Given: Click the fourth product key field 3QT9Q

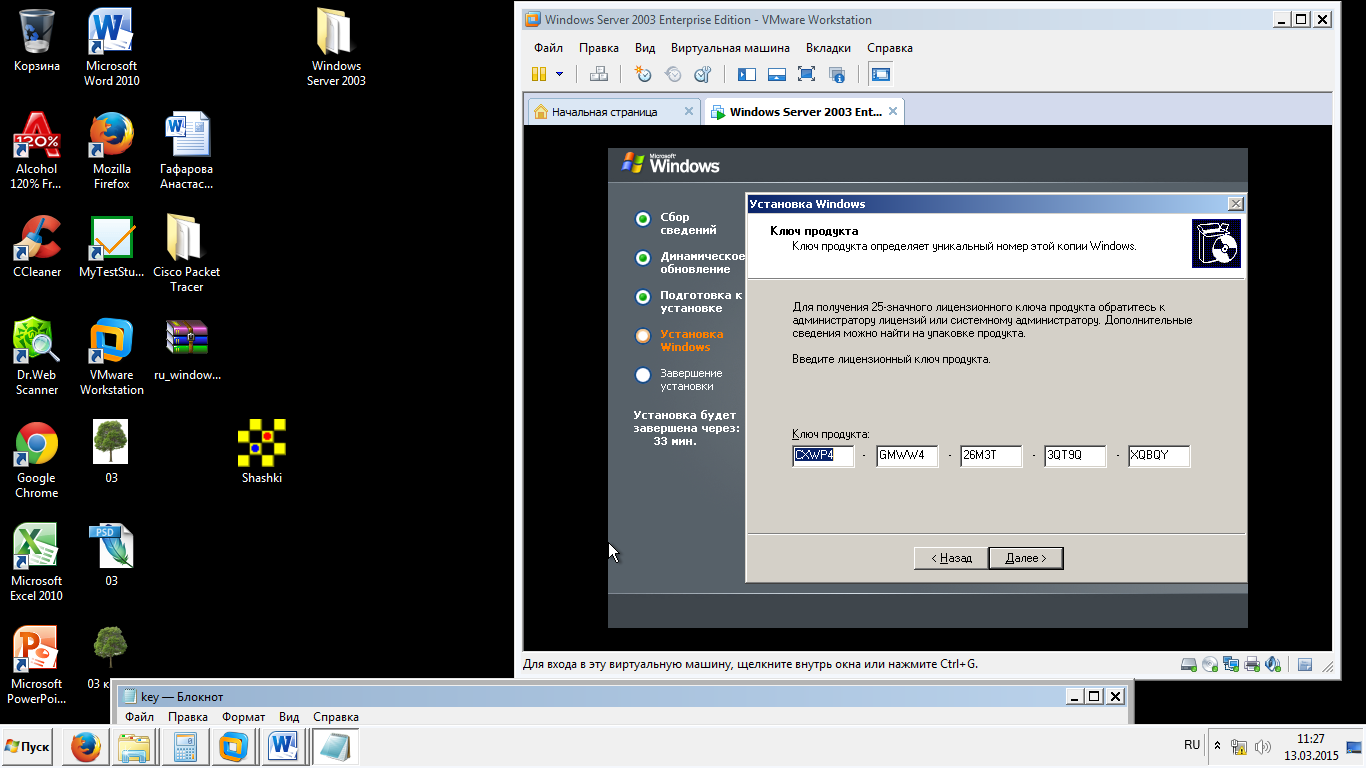Looking at the screenshot, I should (x=1075, y=456).
